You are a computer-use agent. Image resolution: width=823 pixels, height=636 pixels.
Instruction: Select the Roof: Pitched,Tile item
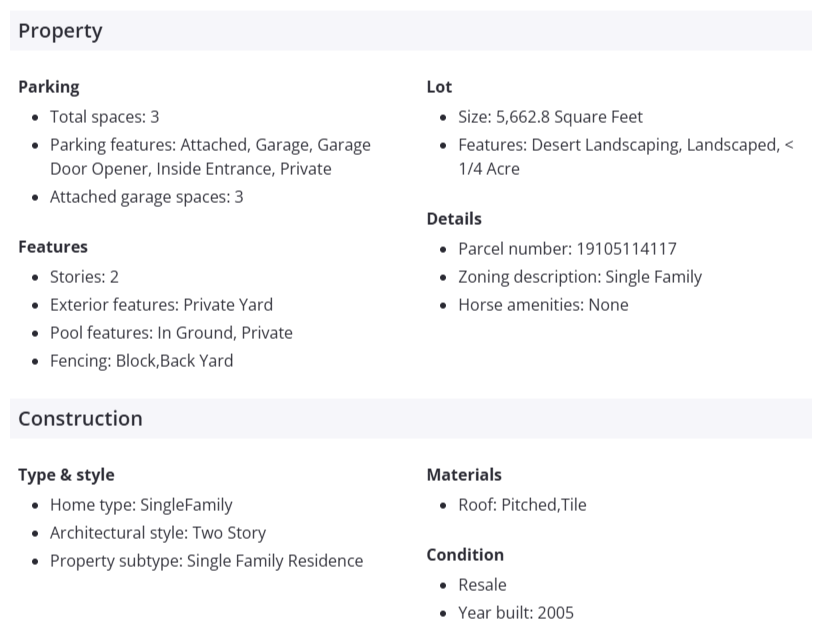click(x=522, y=505)
